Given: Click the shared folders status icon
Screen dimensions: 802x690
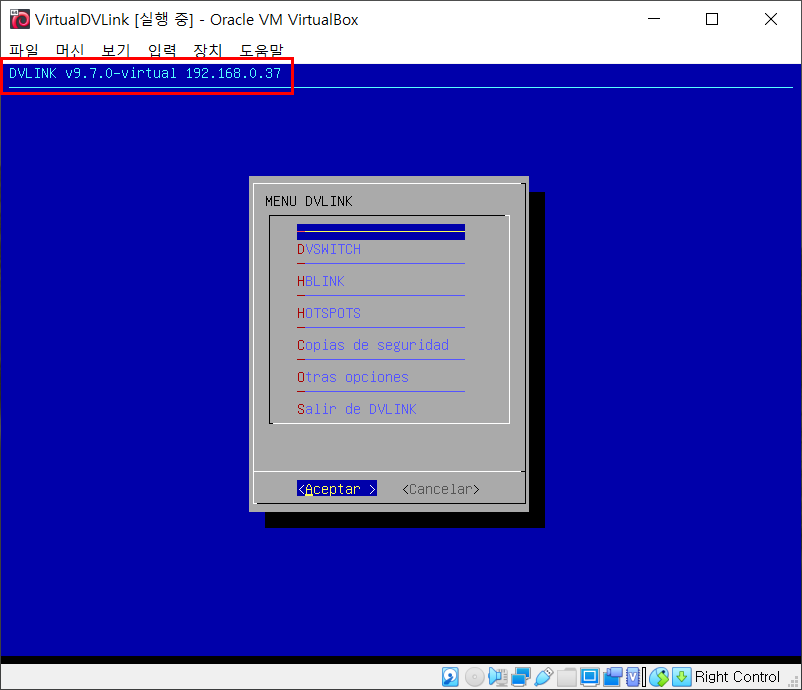Looking at the screenshot, I should click(567, 677).
